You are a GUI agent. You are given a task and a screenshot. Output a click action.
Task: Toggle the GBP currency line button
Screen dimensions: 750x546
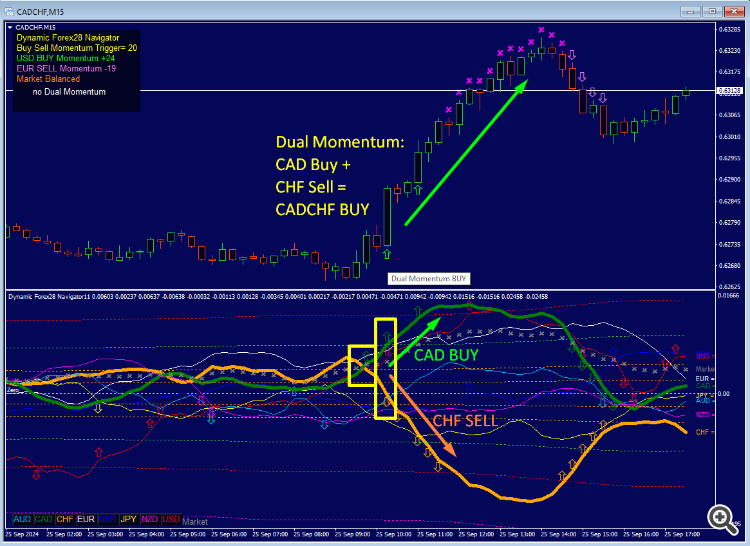[107, 519]
